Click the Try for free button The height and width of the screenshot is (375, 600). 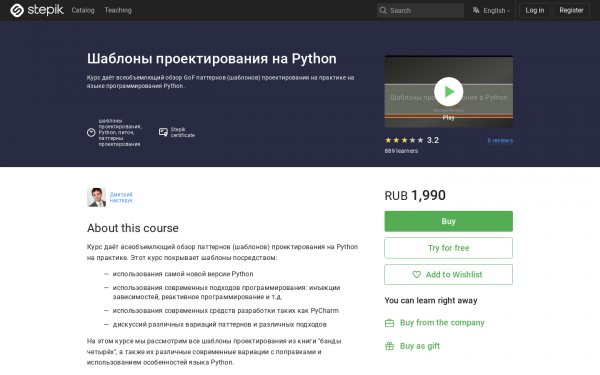point(448,248)
